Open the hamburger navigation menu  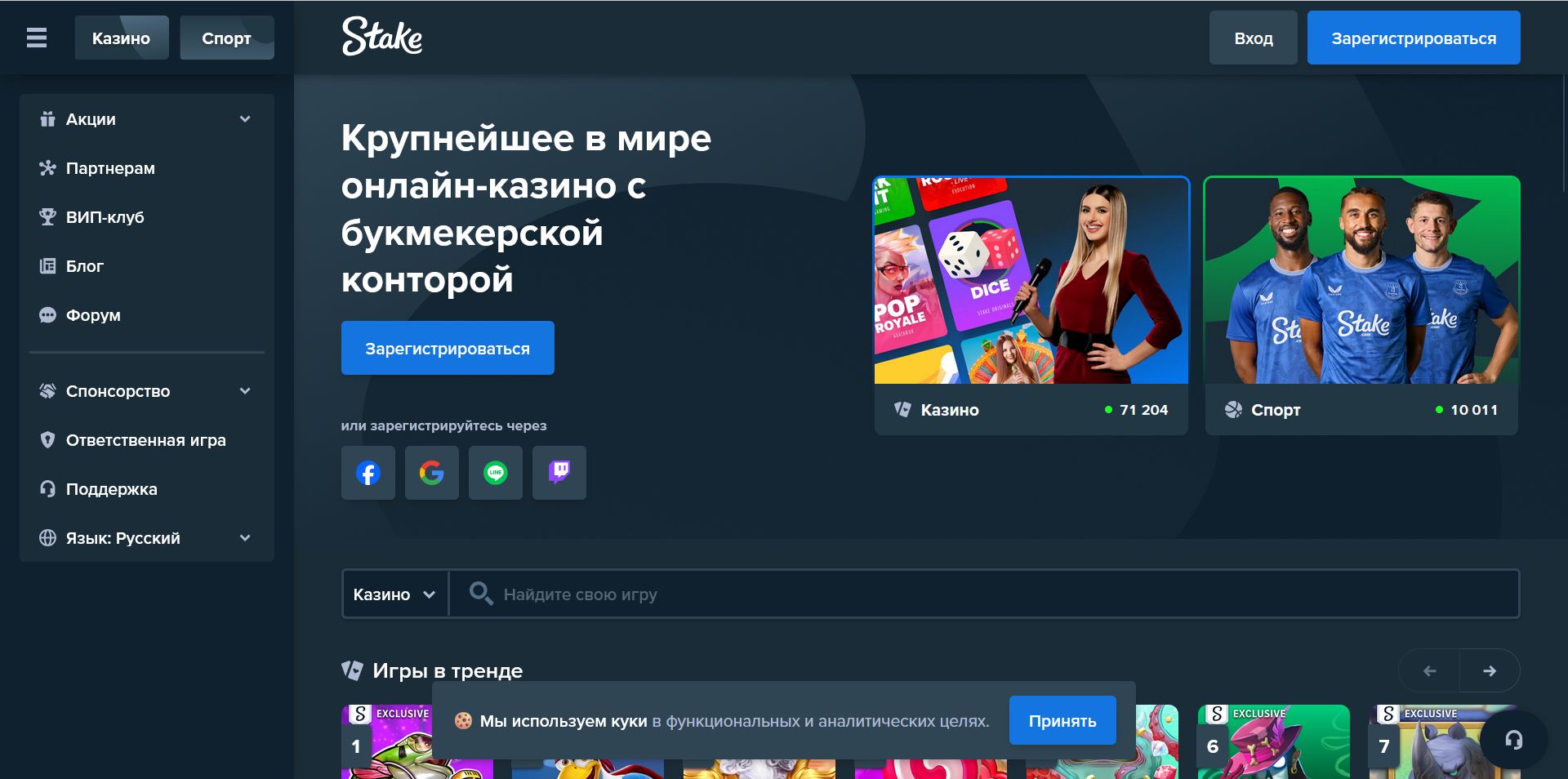[36, 38]
